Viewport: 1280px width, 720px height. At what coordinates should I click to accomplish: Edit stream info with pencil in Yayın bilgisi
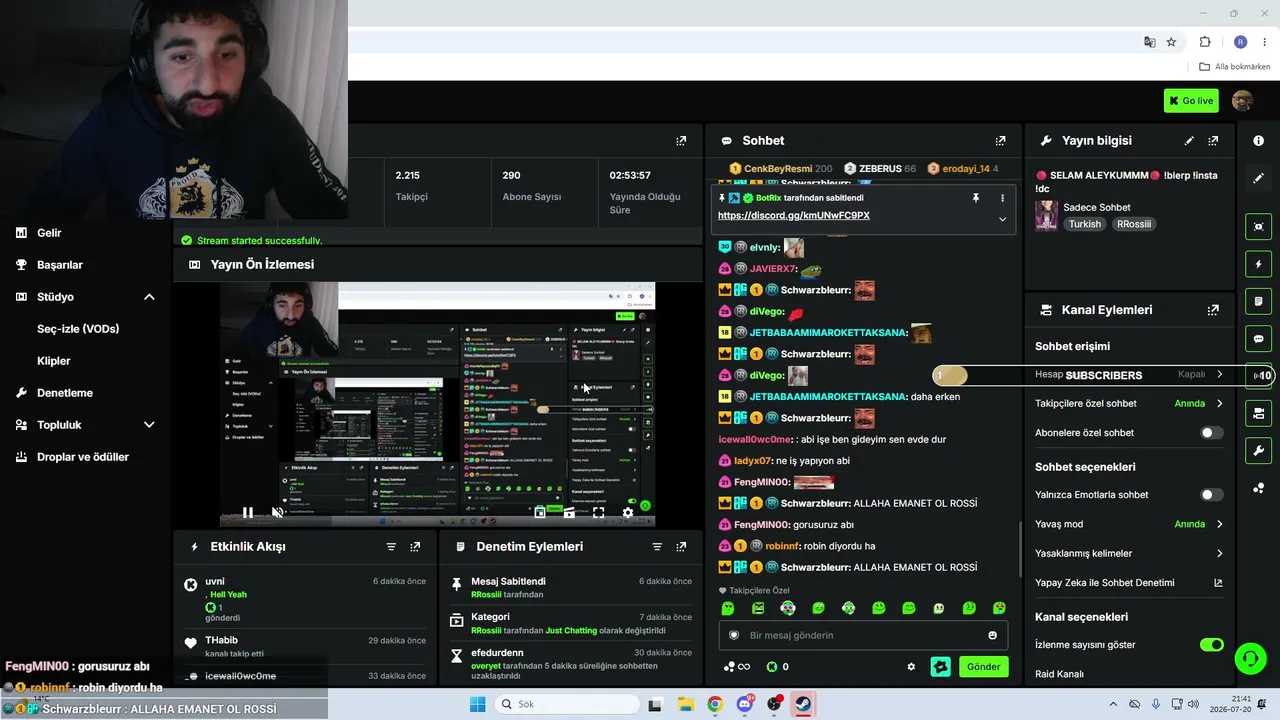1189,141
